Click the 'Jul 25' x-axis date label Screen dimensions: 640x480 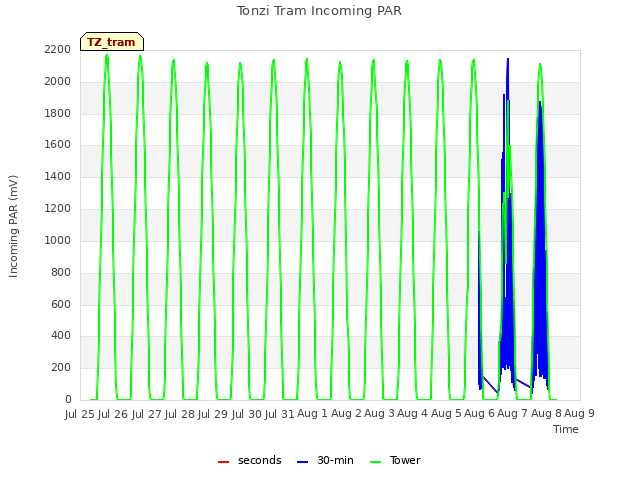pos(80,414)
